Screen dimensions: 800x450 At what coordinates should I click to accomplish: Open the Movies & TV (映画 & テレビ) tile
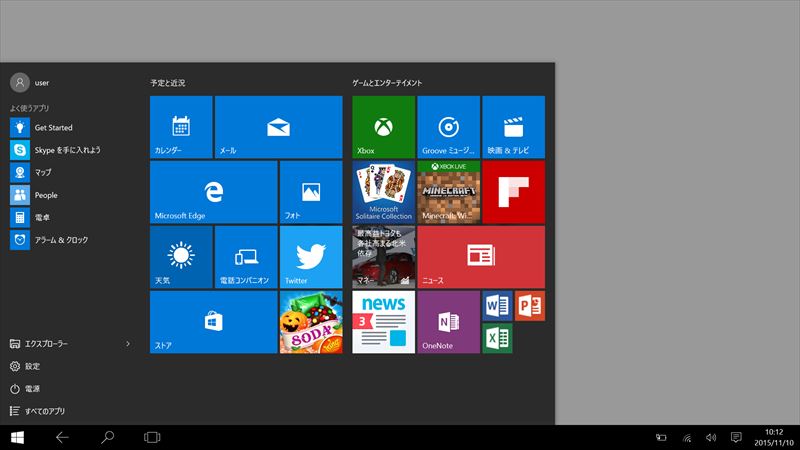(513, 127)
